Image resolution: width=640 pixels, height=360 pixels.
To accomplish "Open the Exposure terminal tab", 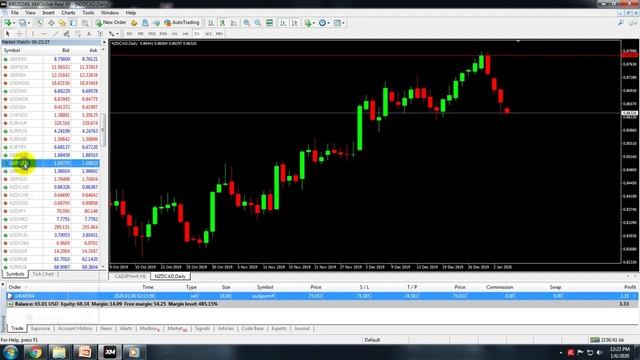I will coord(40,329).
